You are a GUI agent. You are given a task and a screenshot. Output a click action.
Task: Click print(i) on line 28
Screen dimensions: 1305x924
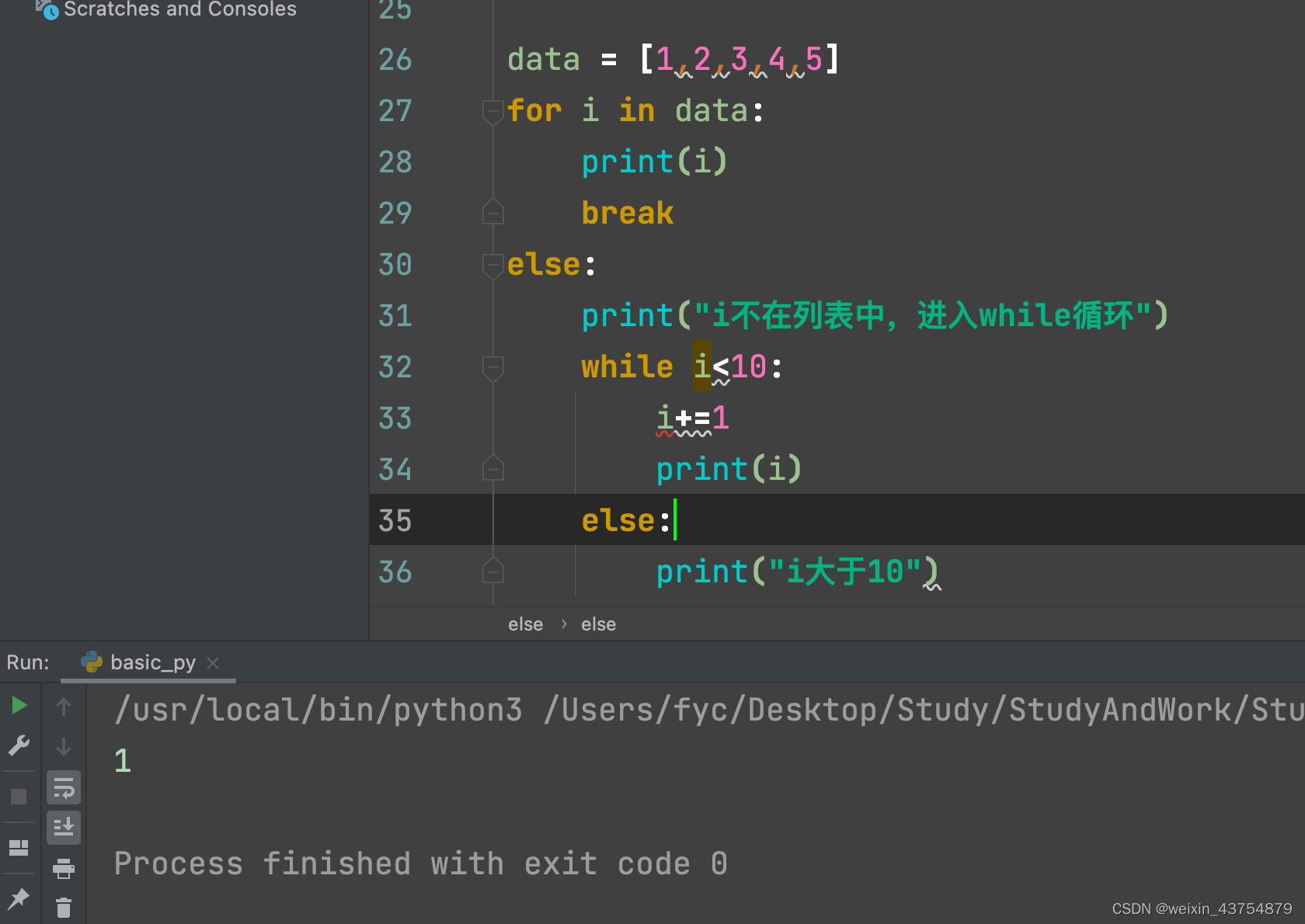[654, 162]
